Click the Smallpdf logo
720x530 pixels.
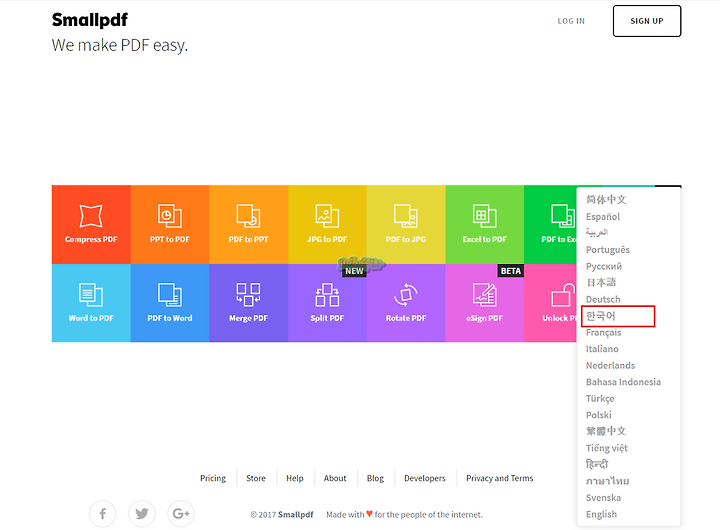90,20
